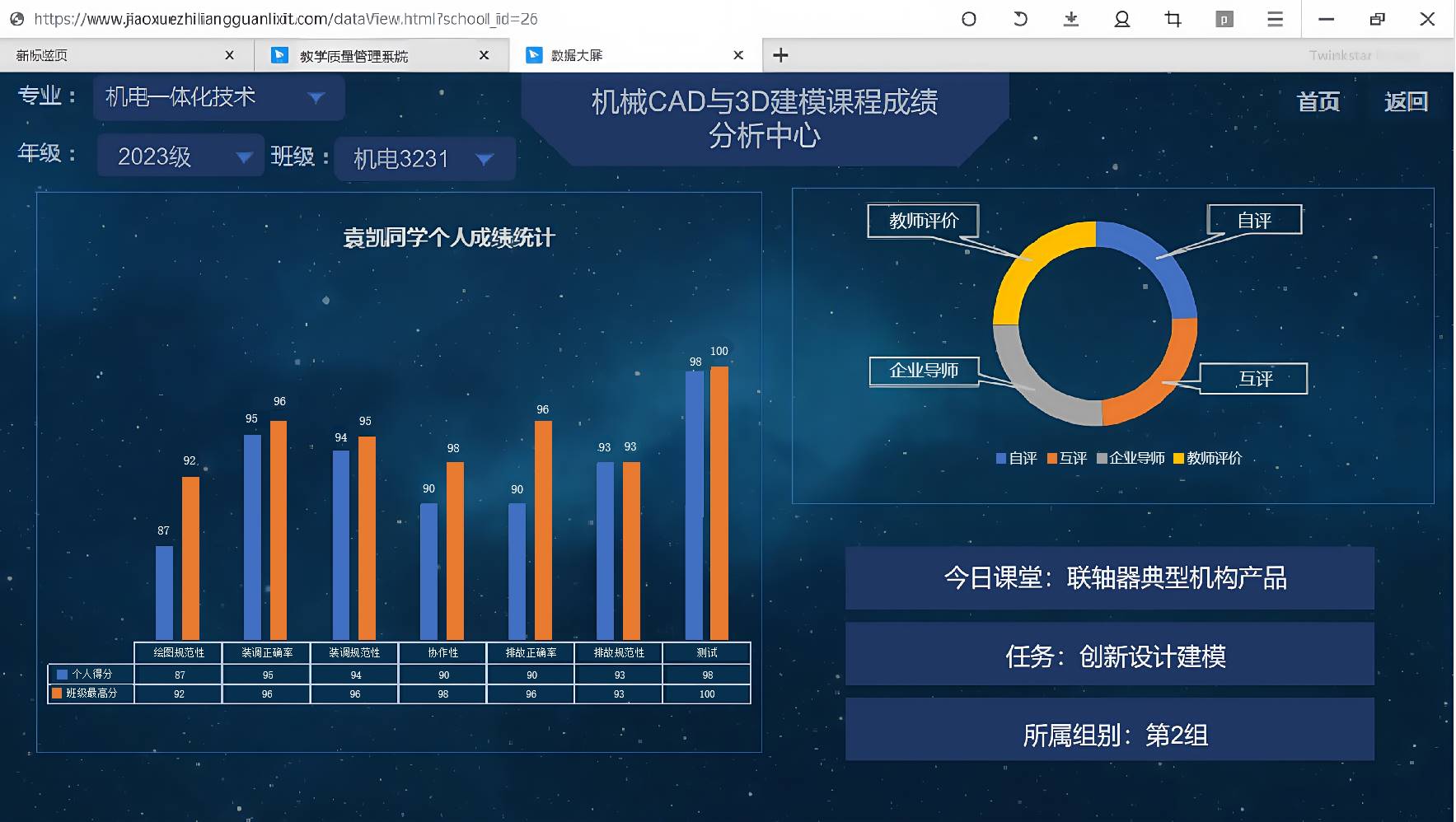Click the crop screenshot icon
Viewport: 1456px width, 822px height.
[x=1173, y=19]
